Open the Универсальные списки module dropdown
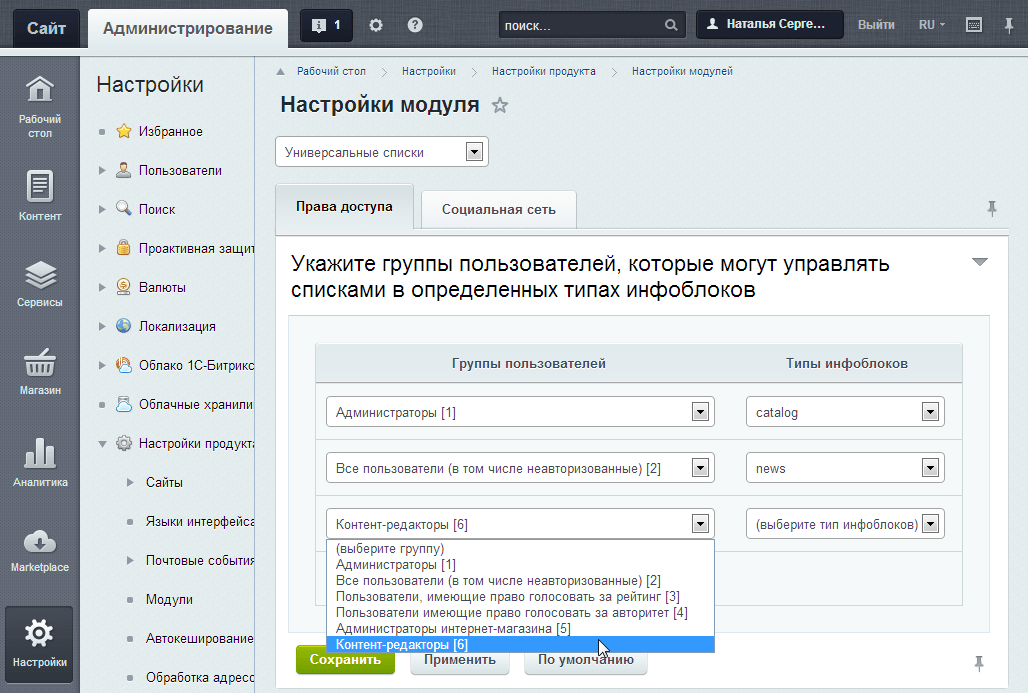Image resolution: width=1028 pixels, height=693 pixels. click(382, 152)
